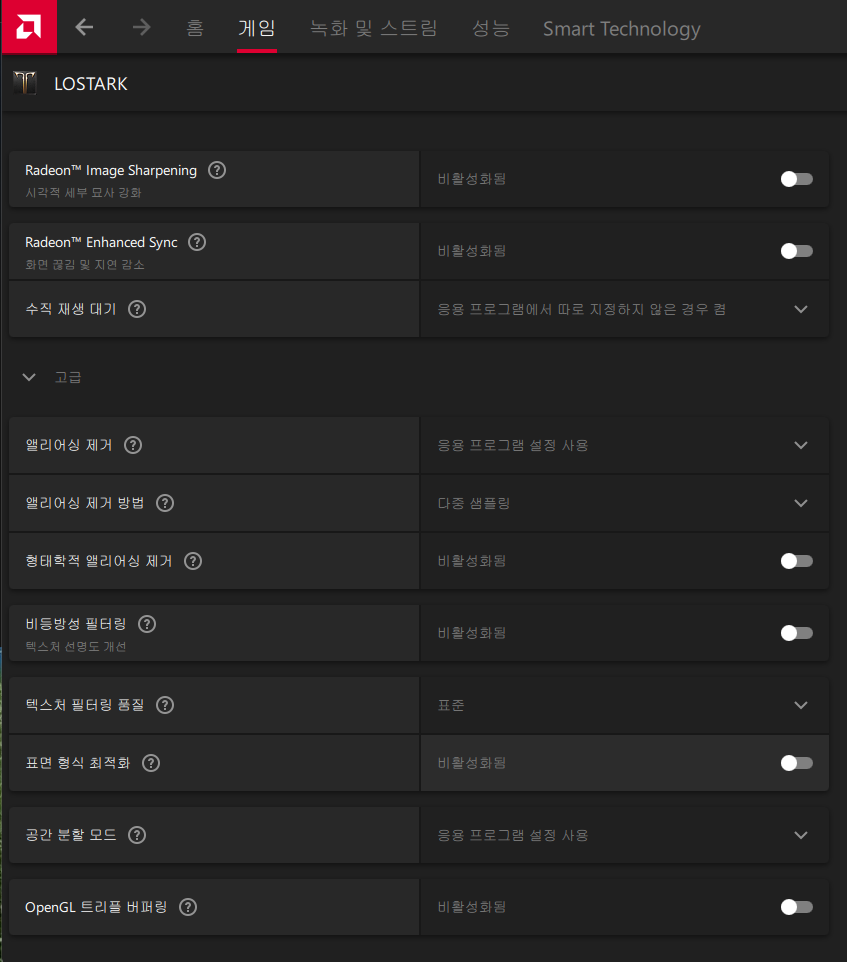Show help for 수직 재생 대기
The width and height of the screenshot is (847, 962).
coord(137,309)
